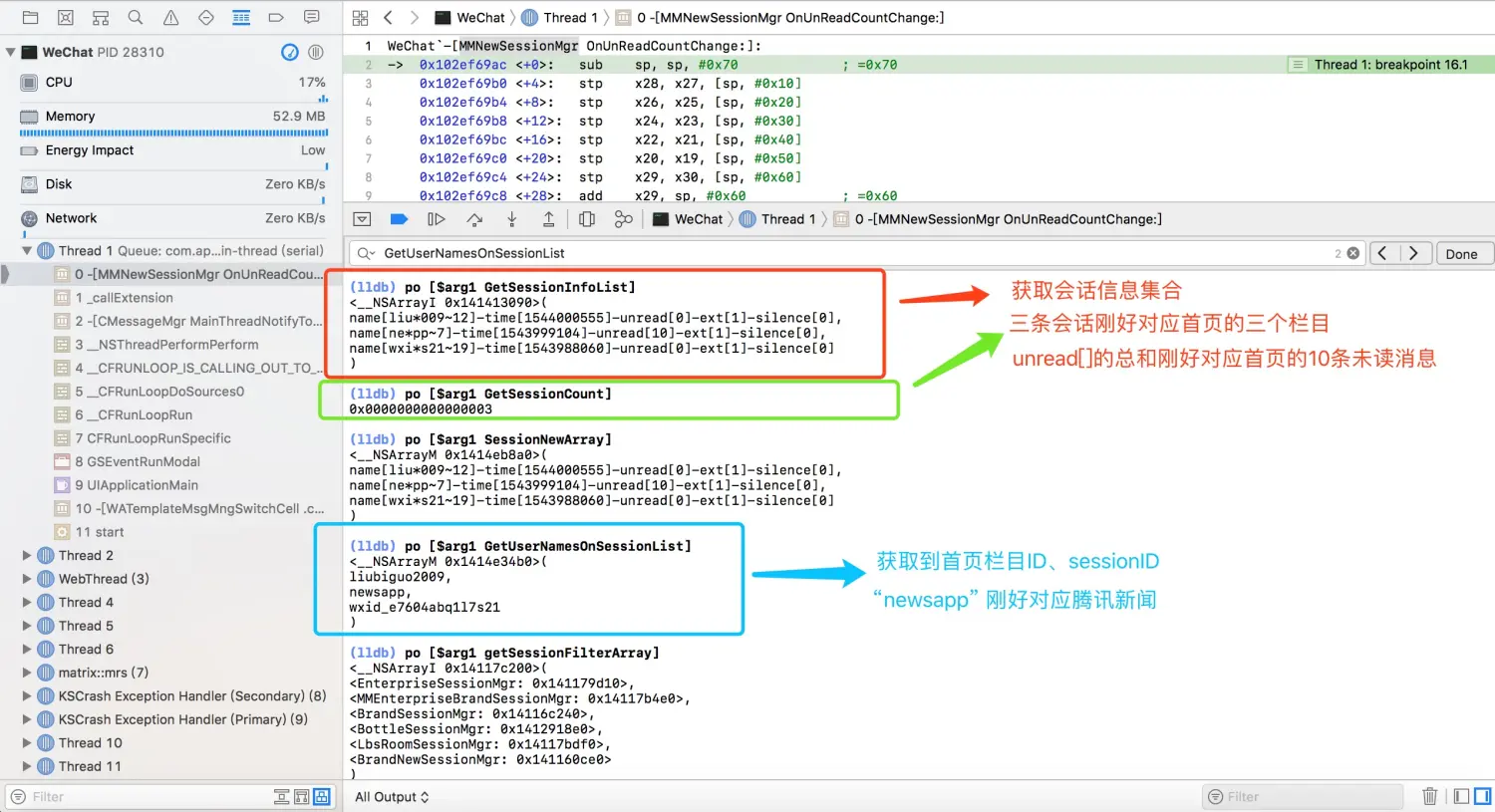
Task: Clear the console search text
Action: tap(1352, 253)
